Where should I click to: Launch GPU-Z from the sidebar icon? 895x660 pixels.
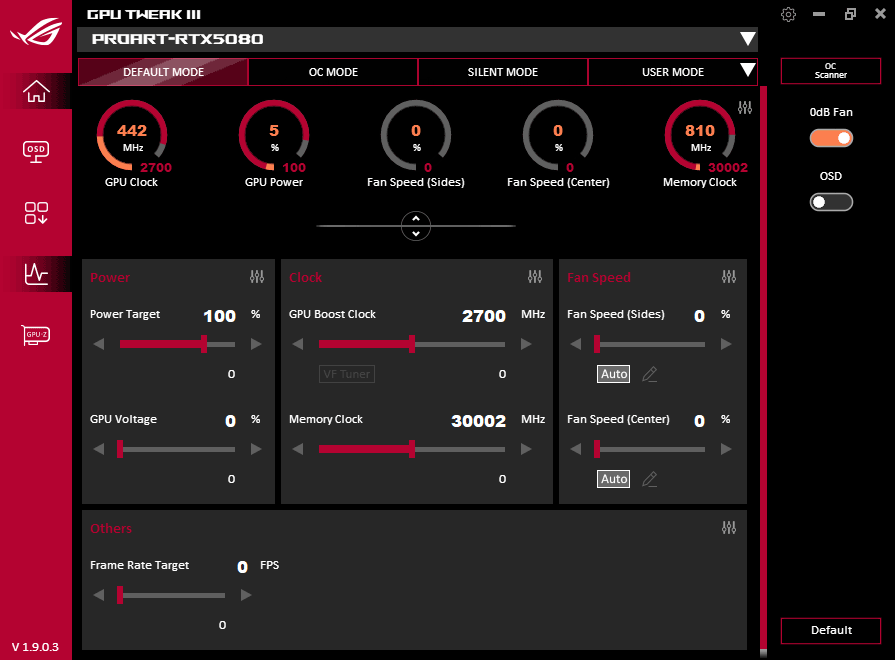36,335
